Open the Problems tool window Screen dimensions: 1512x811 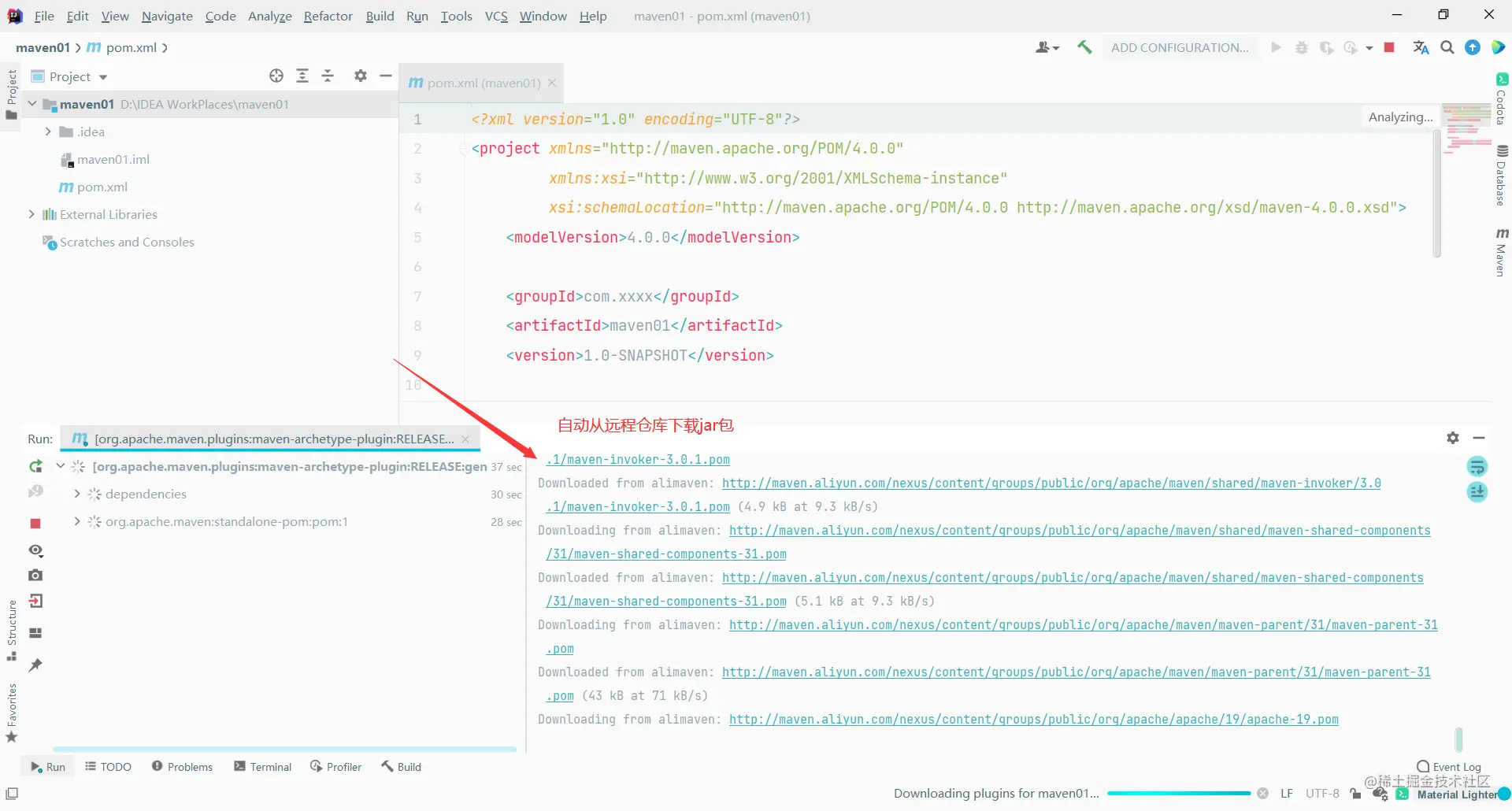click(182, 767)
